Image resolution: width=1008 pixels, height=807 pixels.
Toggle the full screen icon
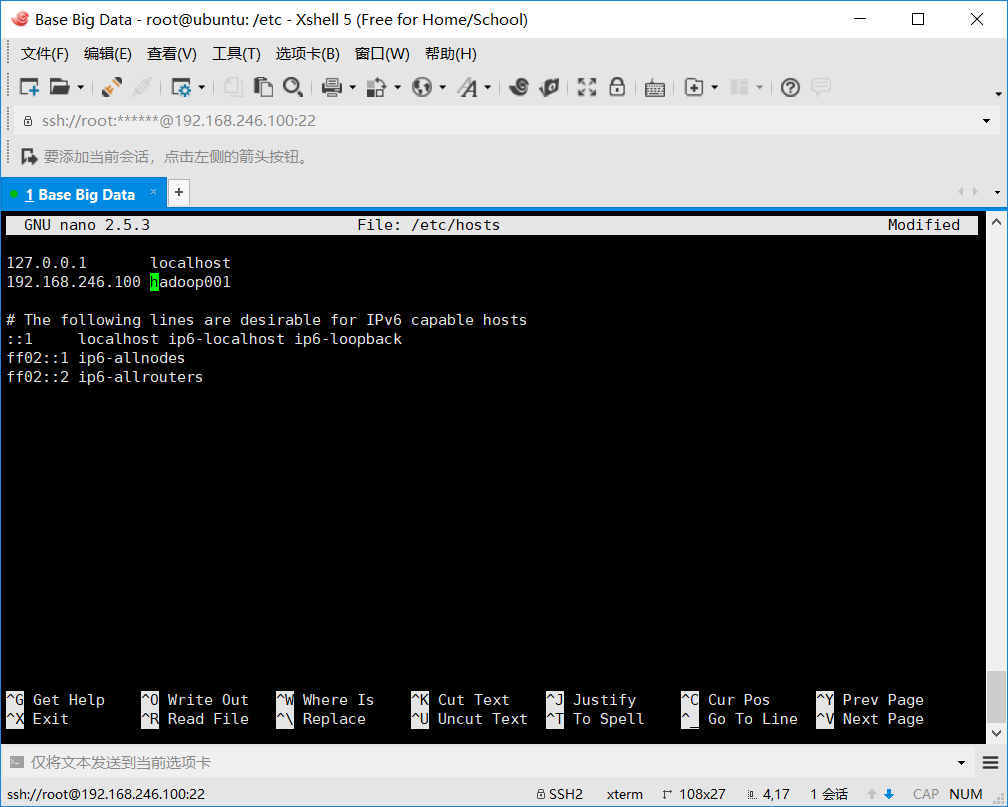587,87
